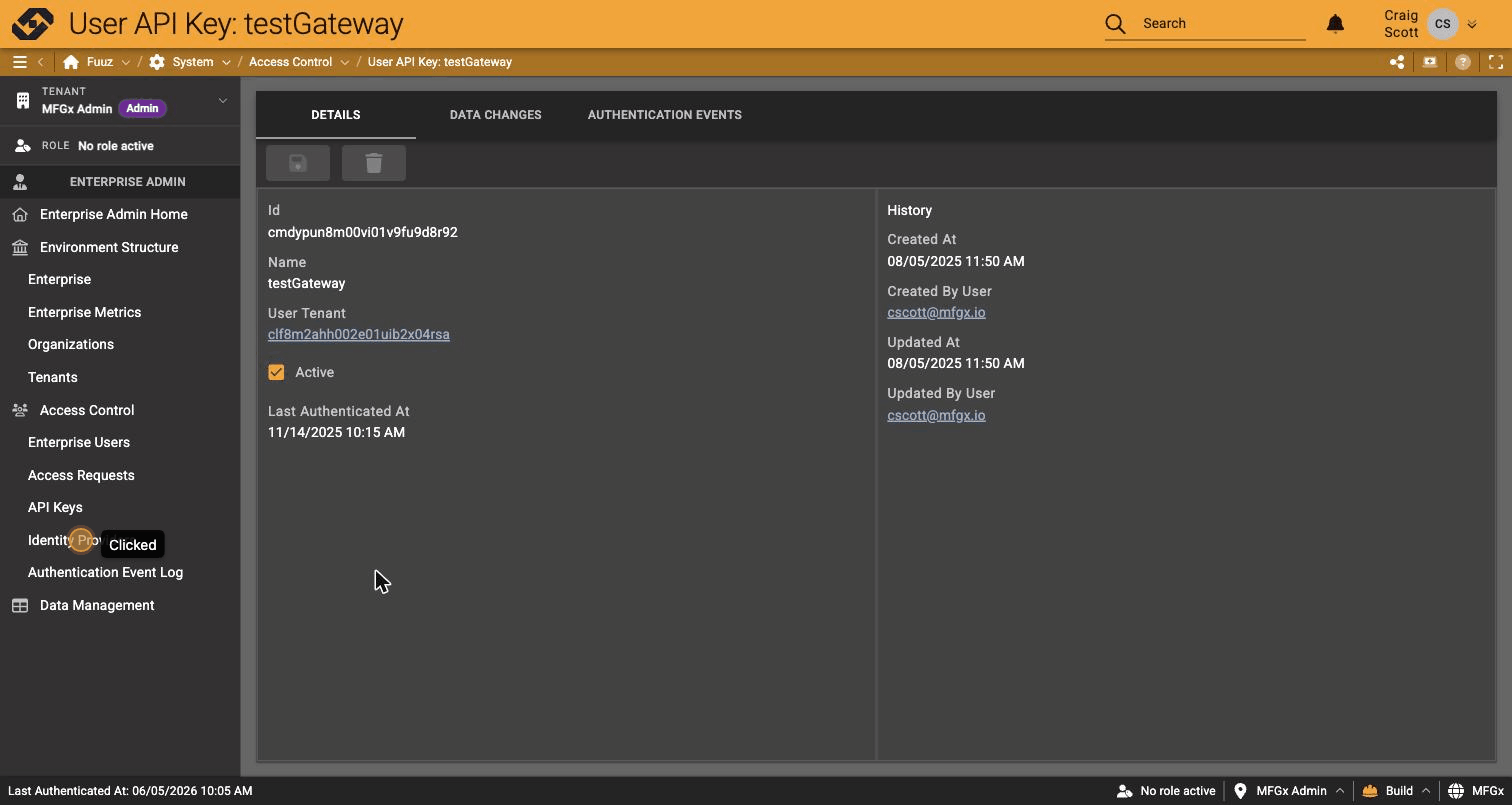The height and width of the screenshot is (805, 1512).
Task: Open Updated By User cscott@mfgx.io link
Action: (x=936, y=416)
